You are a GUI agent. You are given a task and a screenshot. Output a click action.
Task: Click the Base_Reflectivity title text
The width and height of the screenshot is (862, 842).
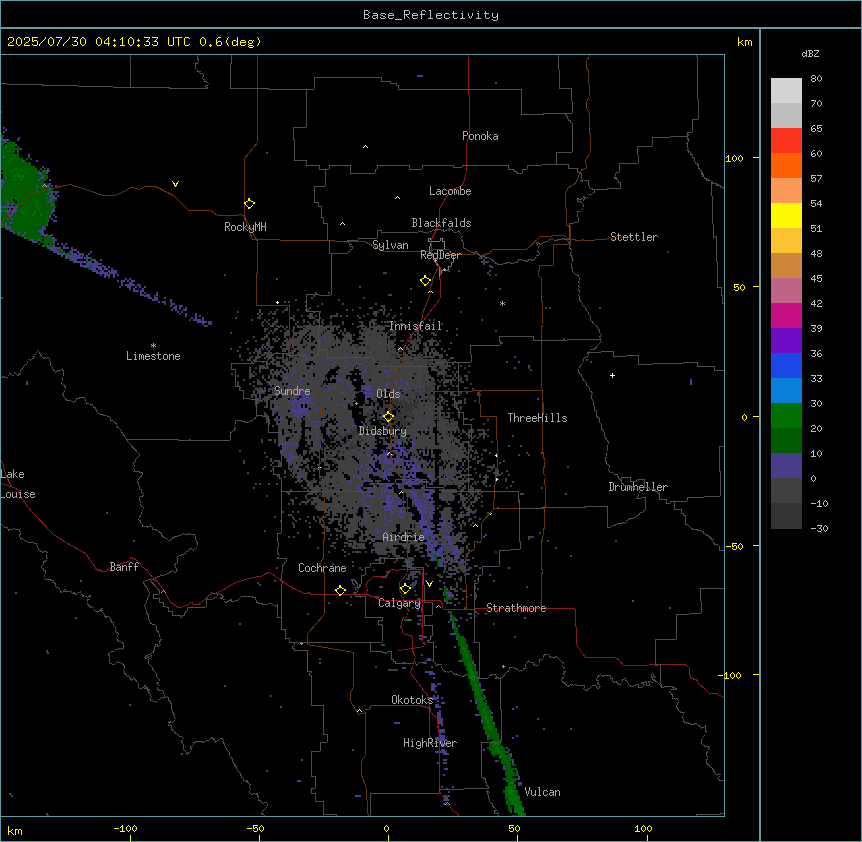431,15
